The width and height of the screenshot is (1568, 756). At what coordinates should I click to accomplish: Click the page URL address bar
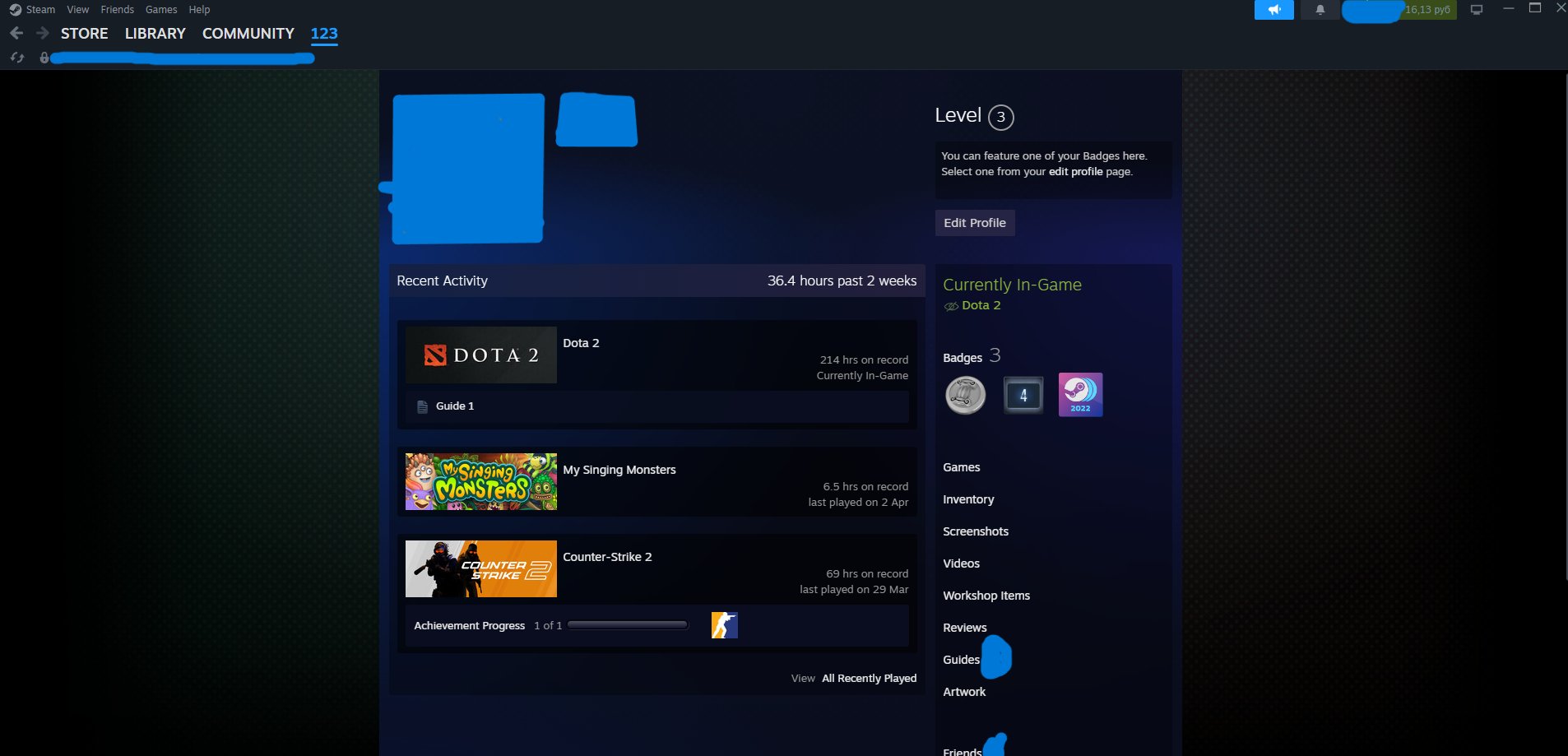click(183, 58)
